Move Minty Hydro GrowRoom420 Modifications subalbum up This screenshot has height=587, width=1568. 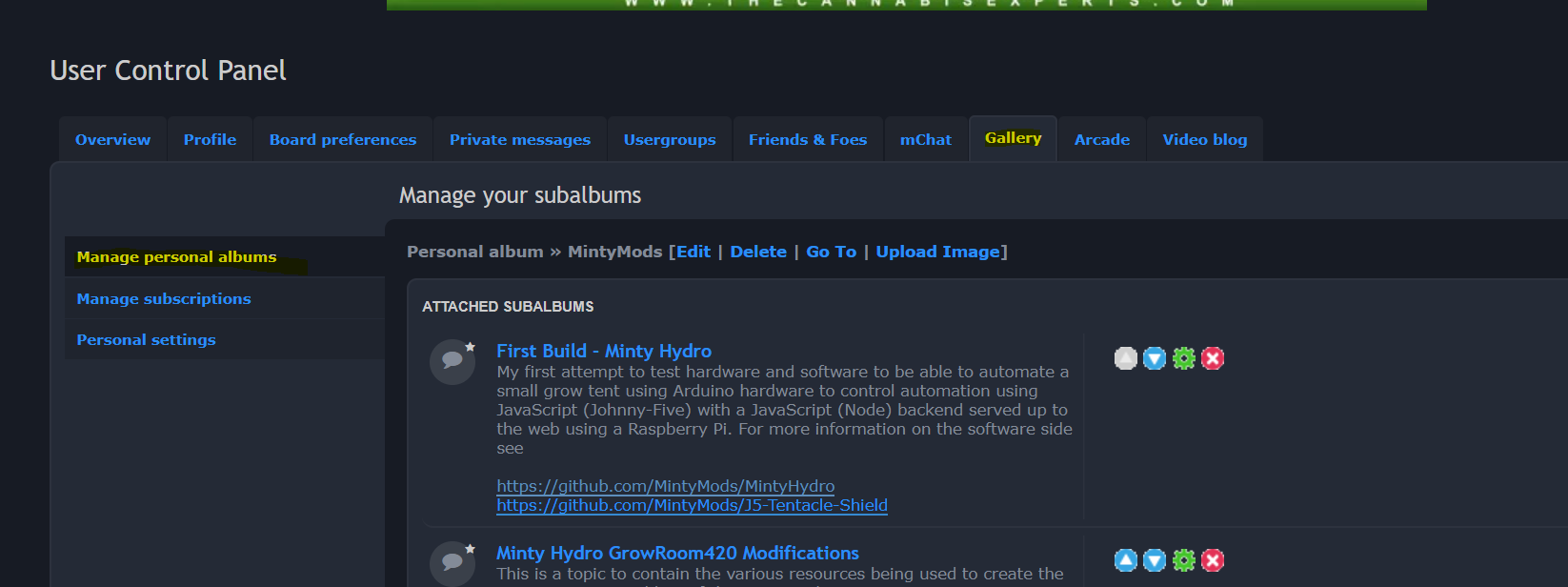click(1126, 560)
